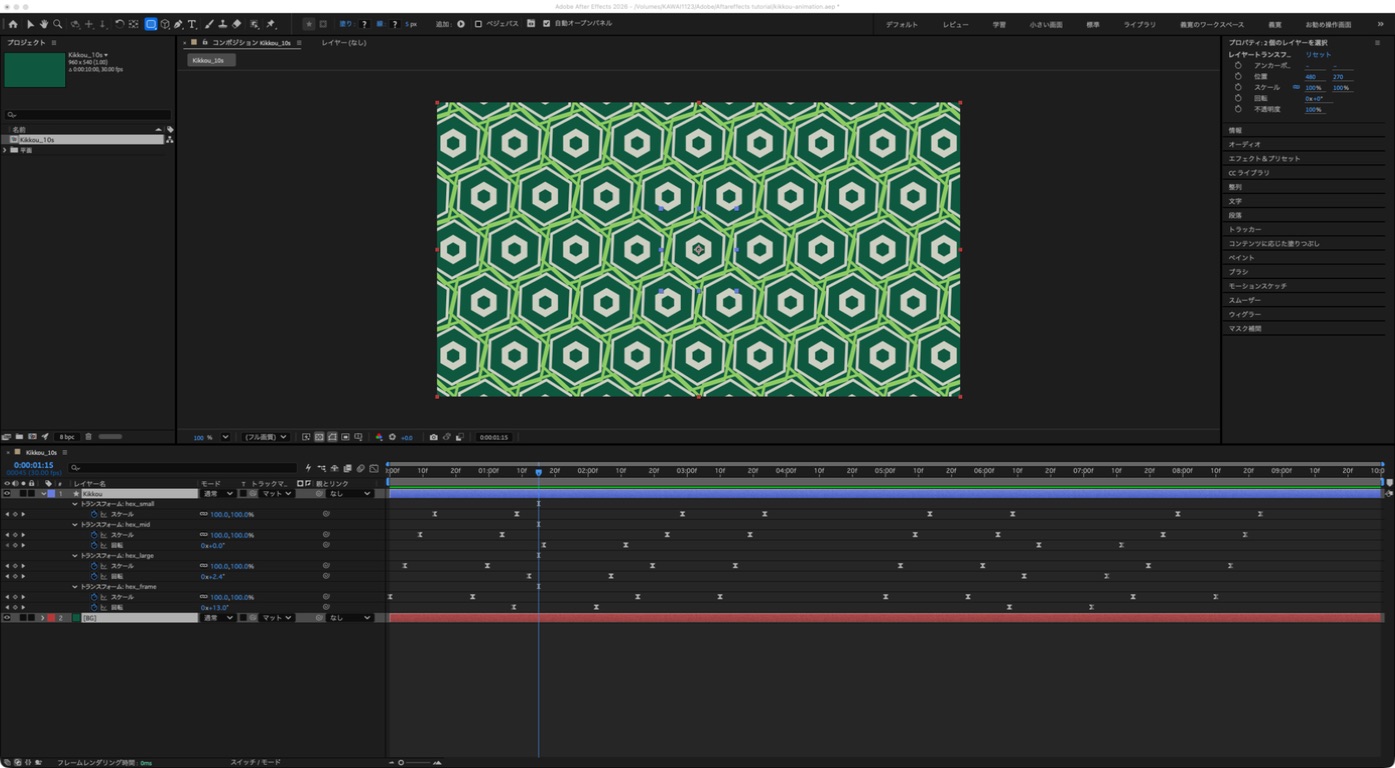This screenshot has width=1395, height=768.
Task: Toggle the Motion Blur icon in timeline
Action: [360, 468]
